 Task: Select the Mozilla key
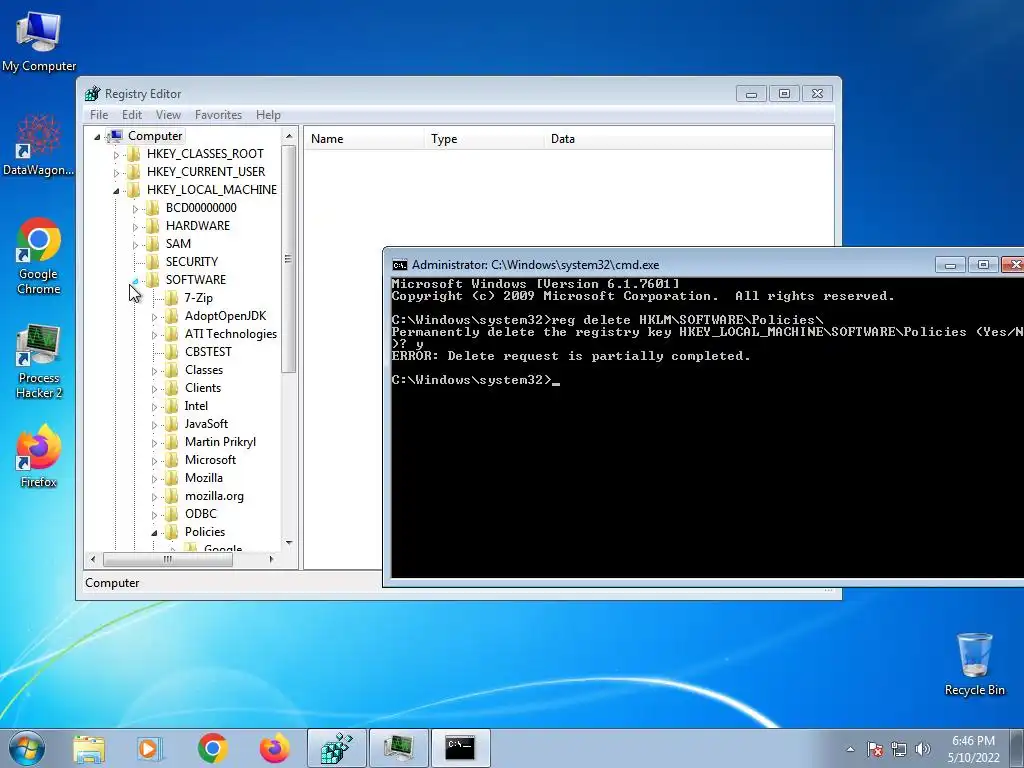[203, 478]
